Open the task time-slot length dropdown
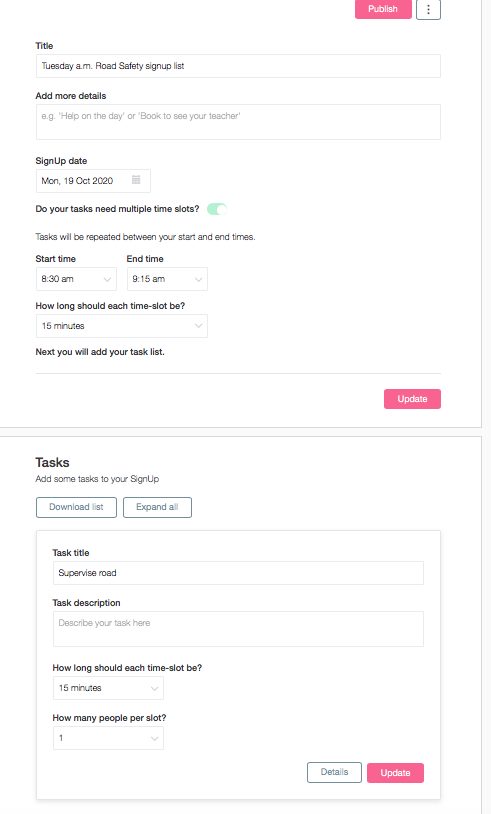 (x=108, y=688)
